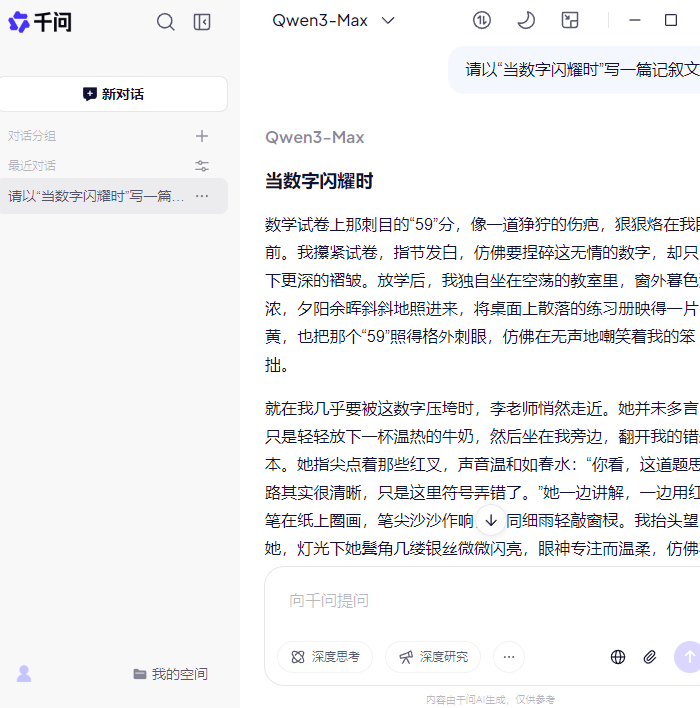Viewport: 700px width, 708px height.
Task: Click the globe web search icon
Action: point(618,657)
